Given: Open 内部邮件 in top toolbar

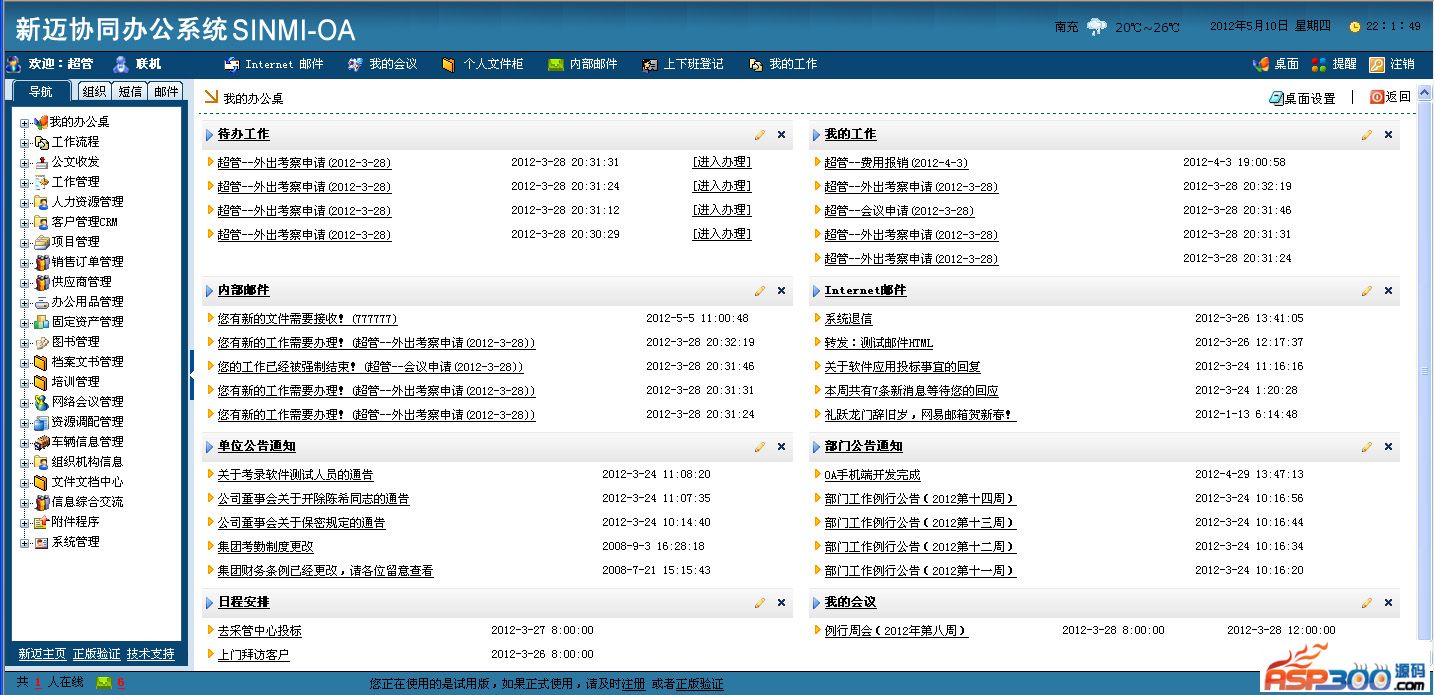Looking at the screenshot, I should (x=583, y=64).
